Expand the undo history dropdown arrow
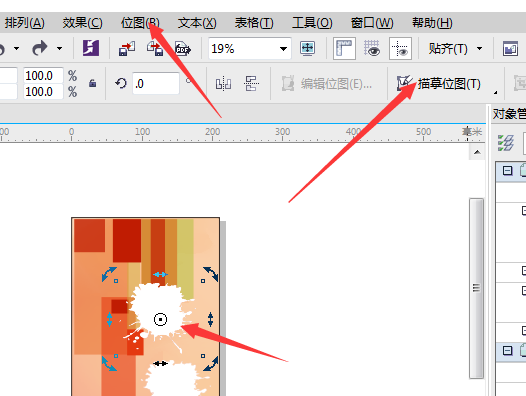526x396 pixels. click(x=16, y=49)
